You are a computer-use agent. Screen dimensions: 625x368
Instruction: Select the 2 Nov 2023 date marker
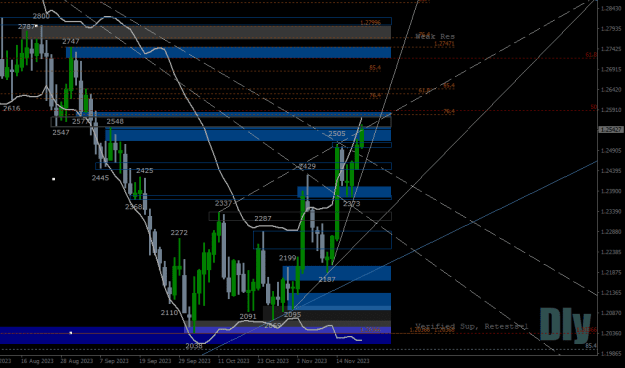pos(312,361)
